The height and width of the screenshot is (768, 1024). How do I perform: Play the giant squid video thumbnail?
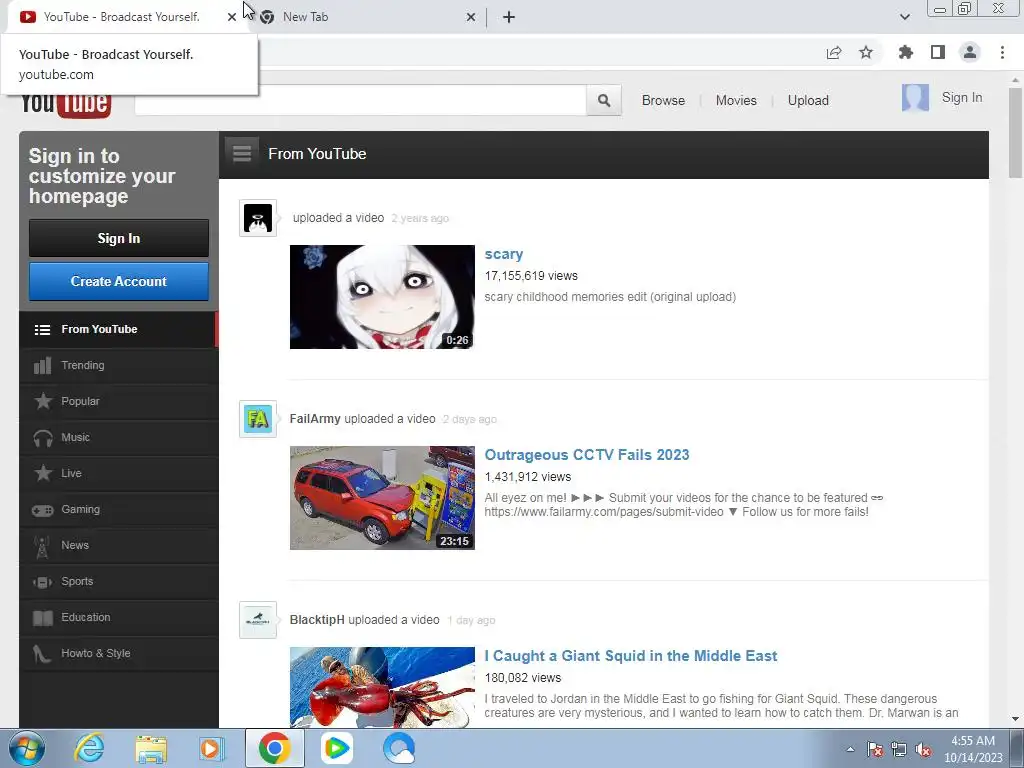tap(382, 687)
